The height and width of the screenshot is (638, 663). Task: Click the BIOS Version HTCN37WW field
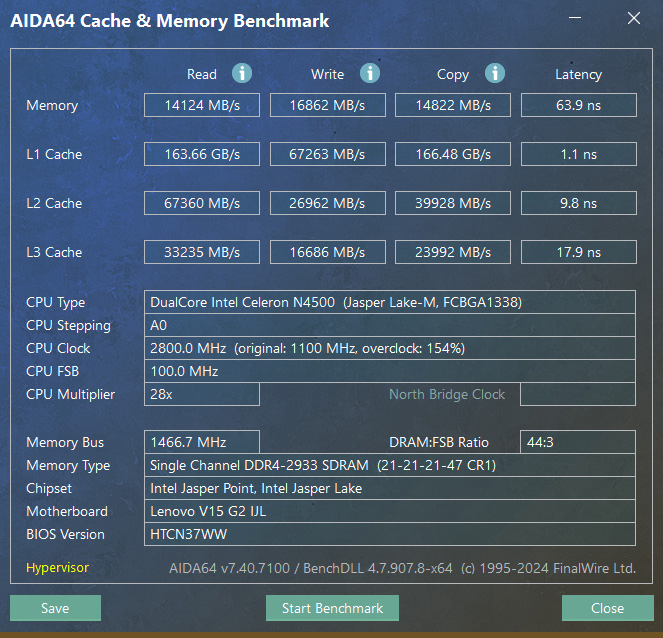(390, 534)
